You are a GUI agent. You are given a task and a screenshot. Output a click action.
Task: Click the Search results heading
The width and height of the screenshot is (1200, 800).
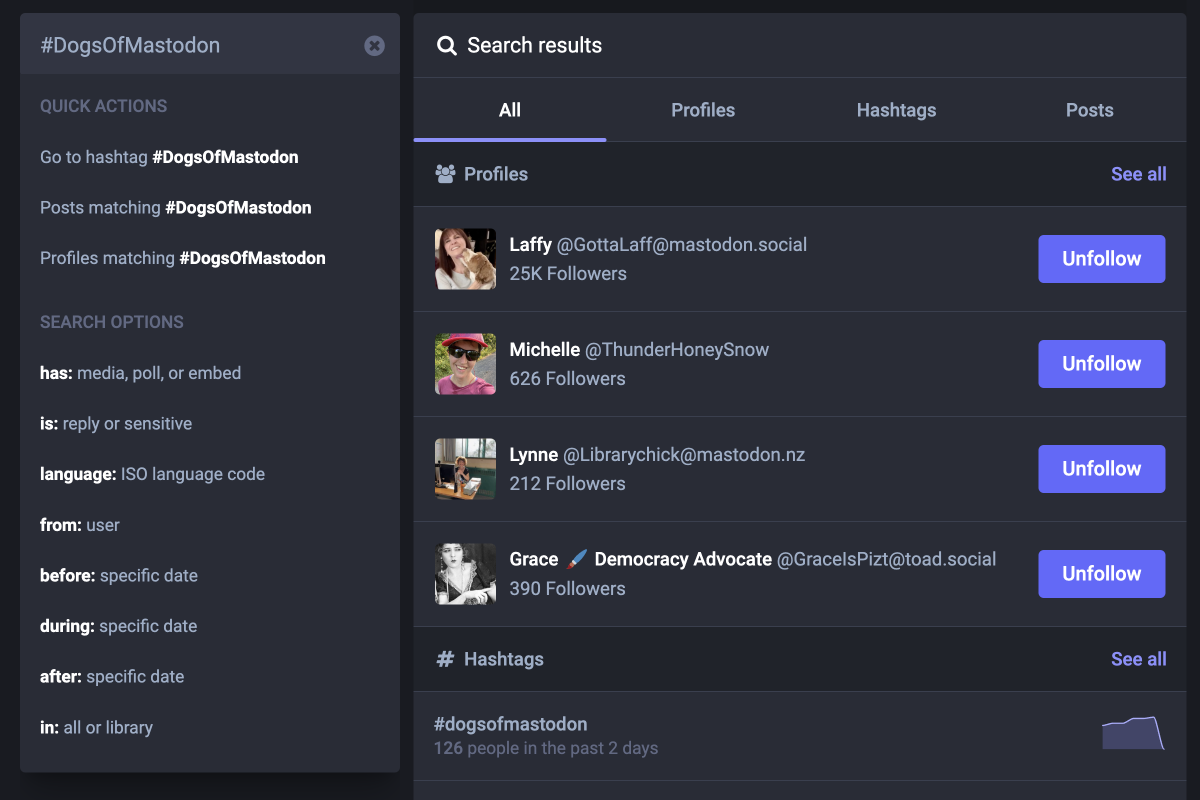pos(535,45)
